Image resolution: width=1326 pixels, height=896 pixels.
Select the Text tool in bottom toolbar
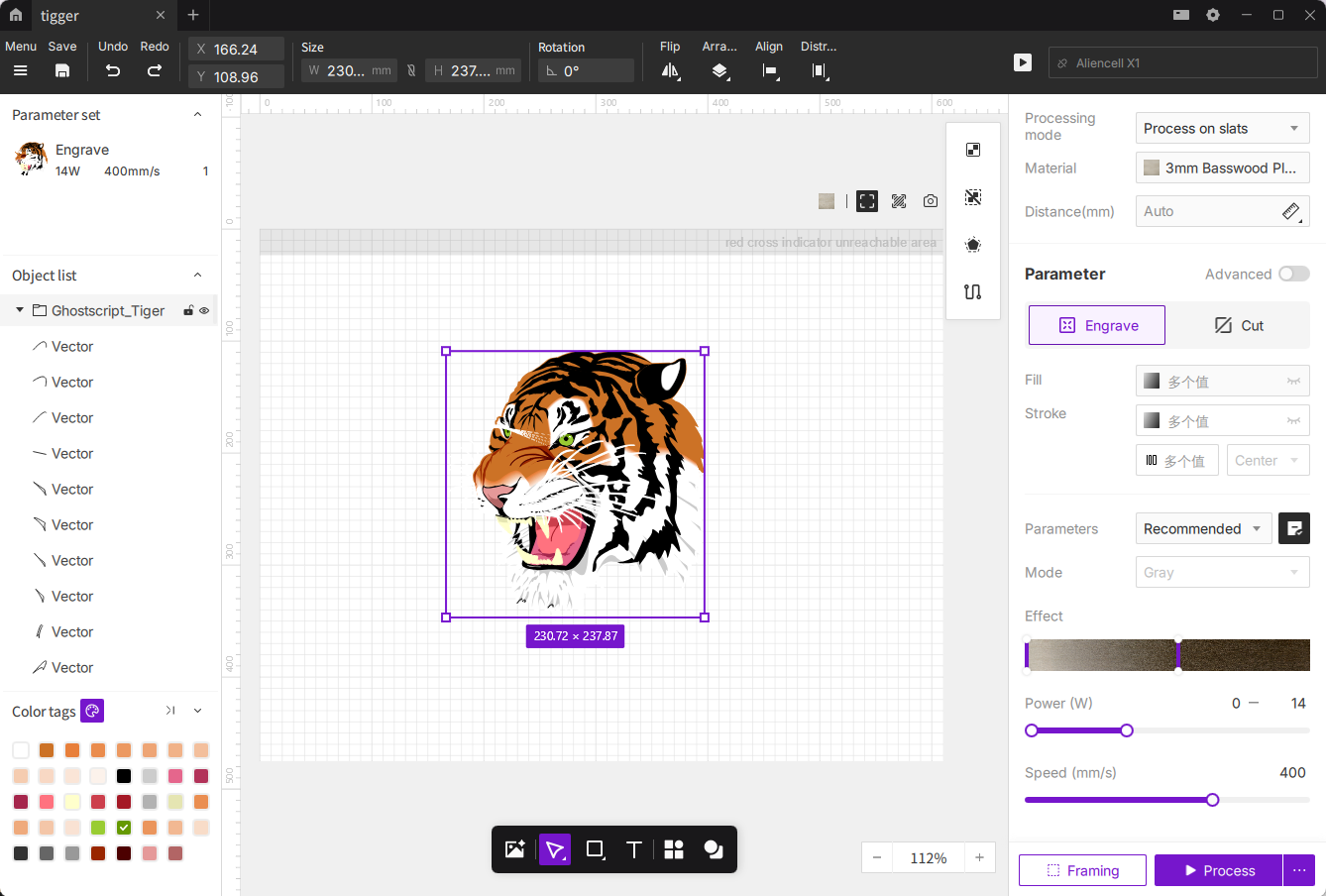pyautogui.click(x=634, y=849)
